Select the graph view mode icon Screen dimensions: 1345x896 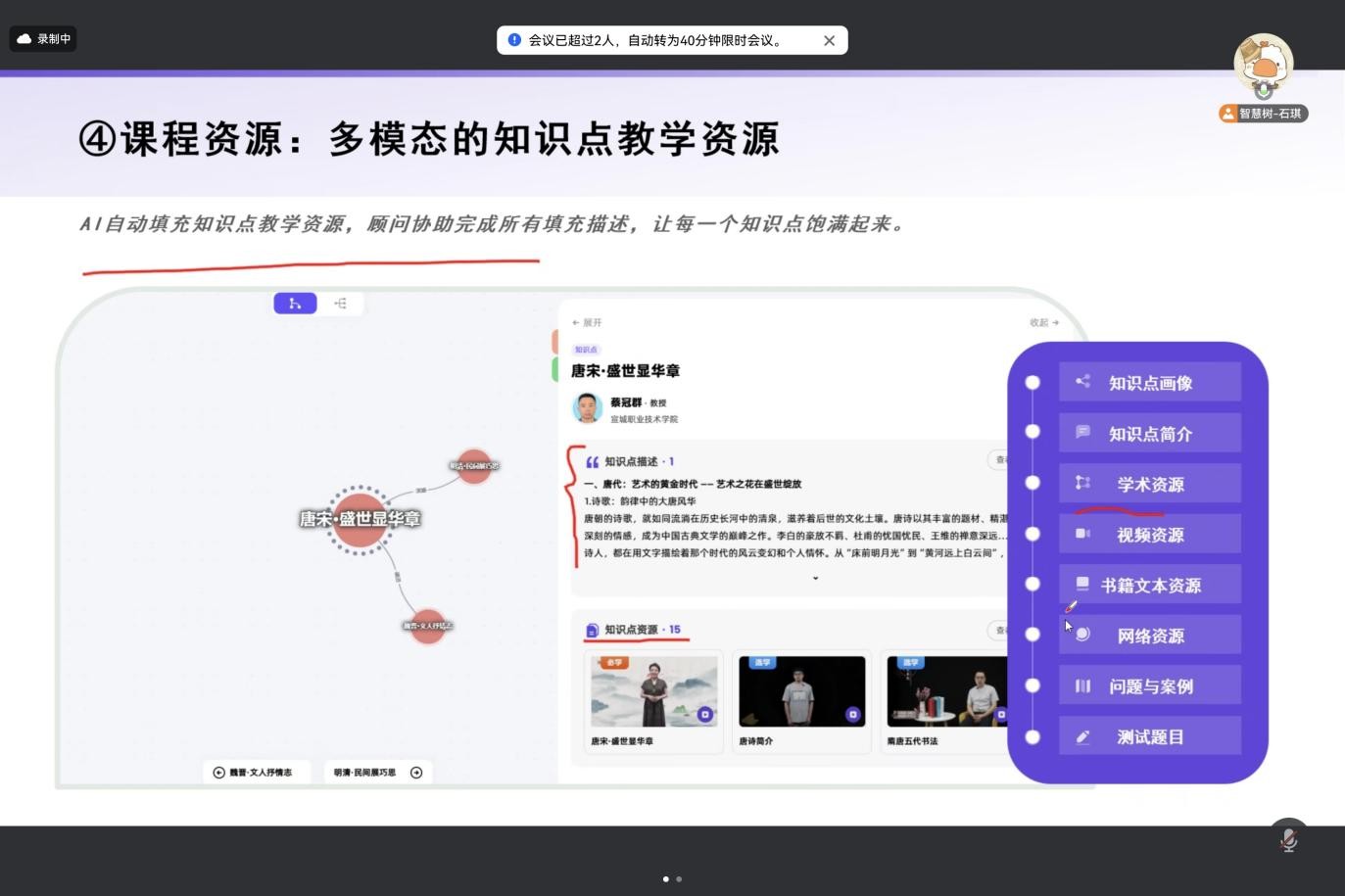click(295, 304)
